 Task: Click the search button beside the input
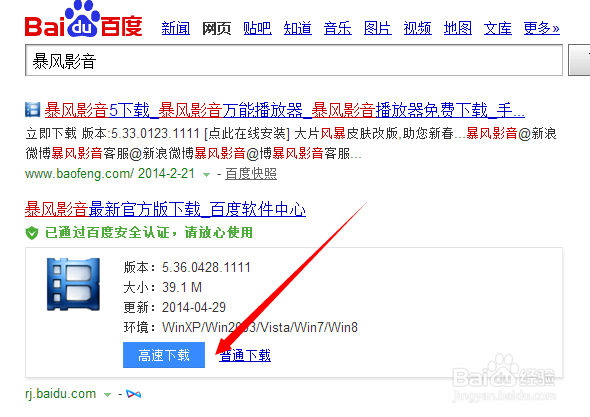tap(579, 60)
